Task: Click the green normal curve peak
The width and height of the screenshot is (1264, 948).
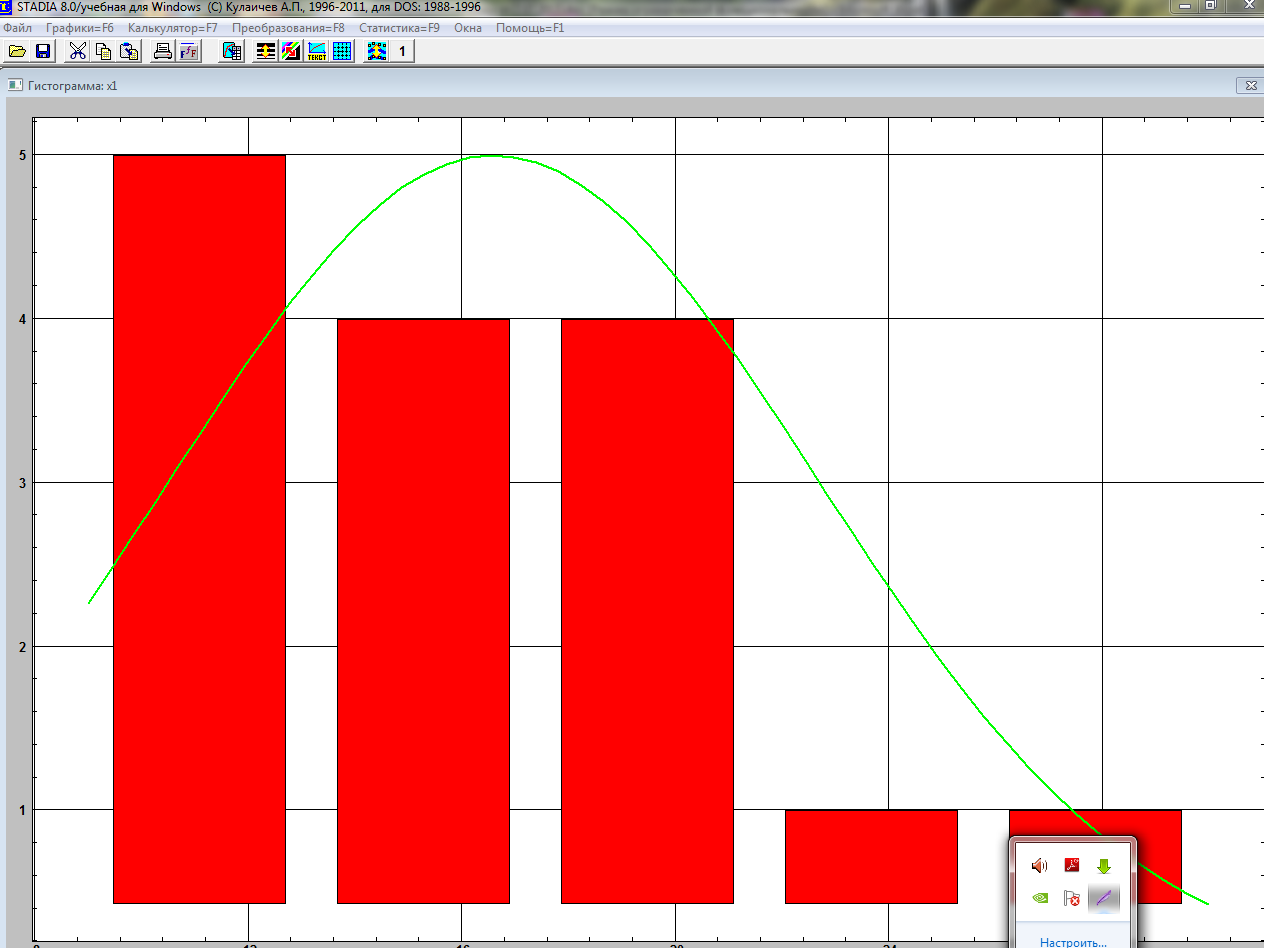Action: (493, 156)
